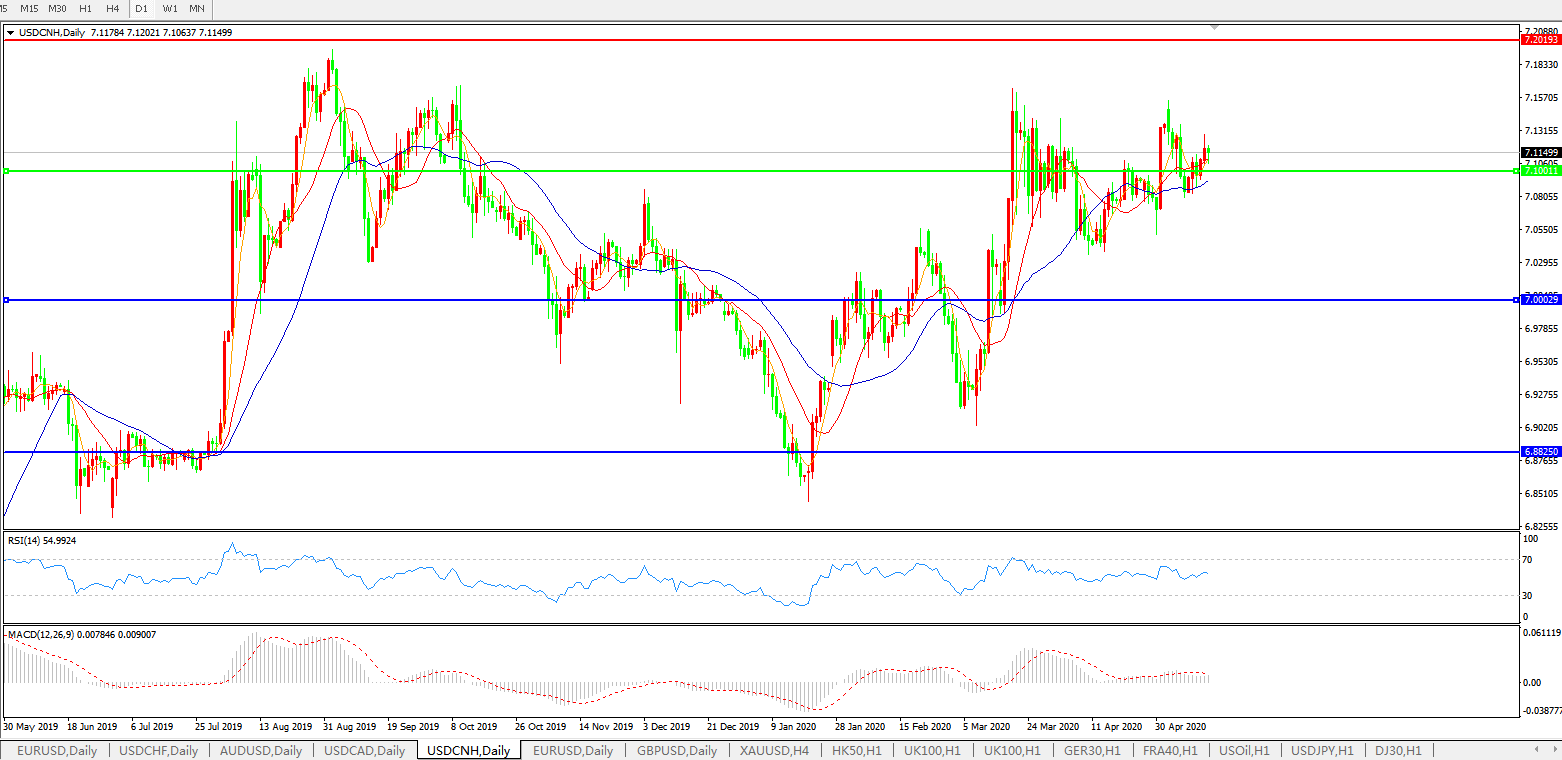This screenshot has width=1562, height=760.
Task: Switch to the M15 timeframe
Action: [x=29, y=8]
